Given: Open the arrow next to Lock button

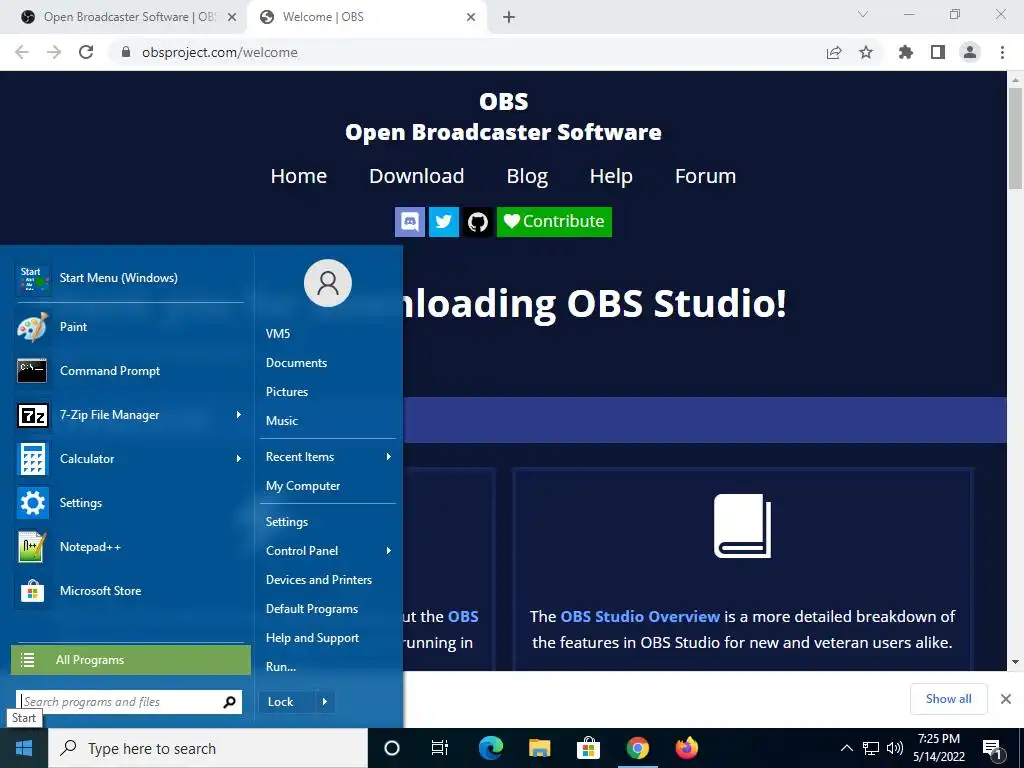Looking at the screenshot, I should pyautogui.click(x=325, y=702).
